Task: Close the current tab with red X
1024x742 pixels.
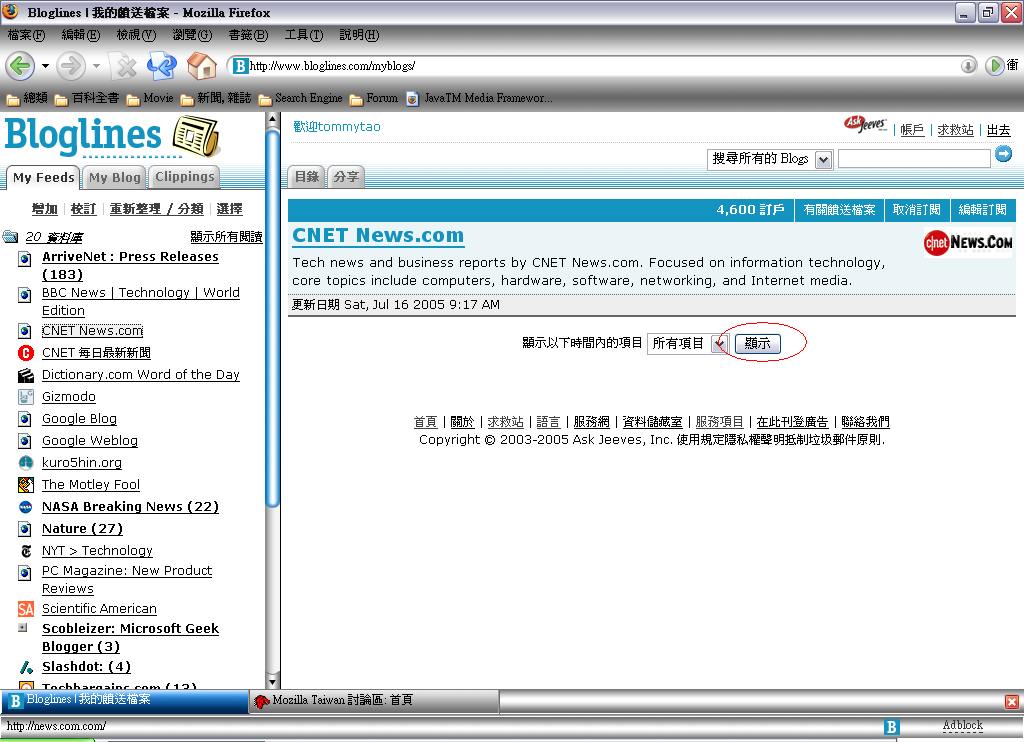Action: (x=1012, y=702)
